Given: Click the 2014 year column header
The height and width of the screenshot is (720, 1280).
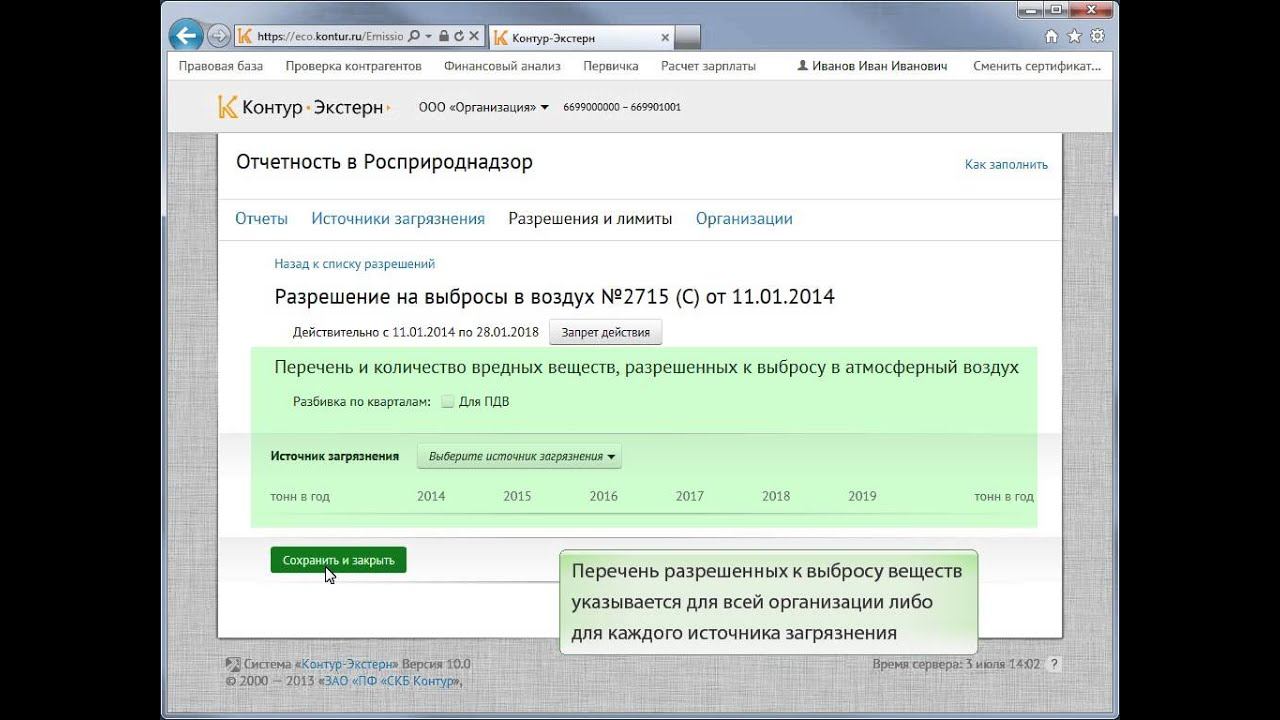Looking at the screenshot, I should [431, 496].
